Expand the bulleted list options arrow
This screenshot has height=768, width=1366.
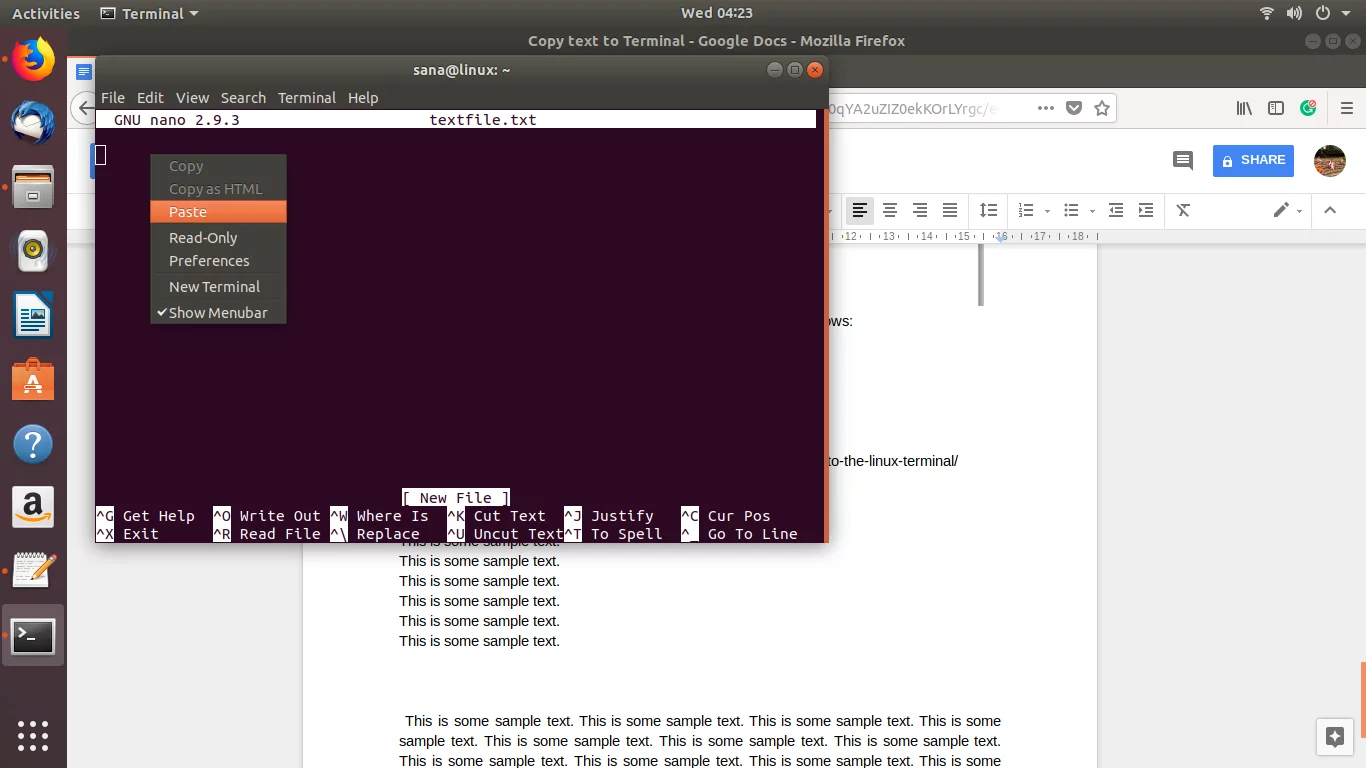point(1092,211)
